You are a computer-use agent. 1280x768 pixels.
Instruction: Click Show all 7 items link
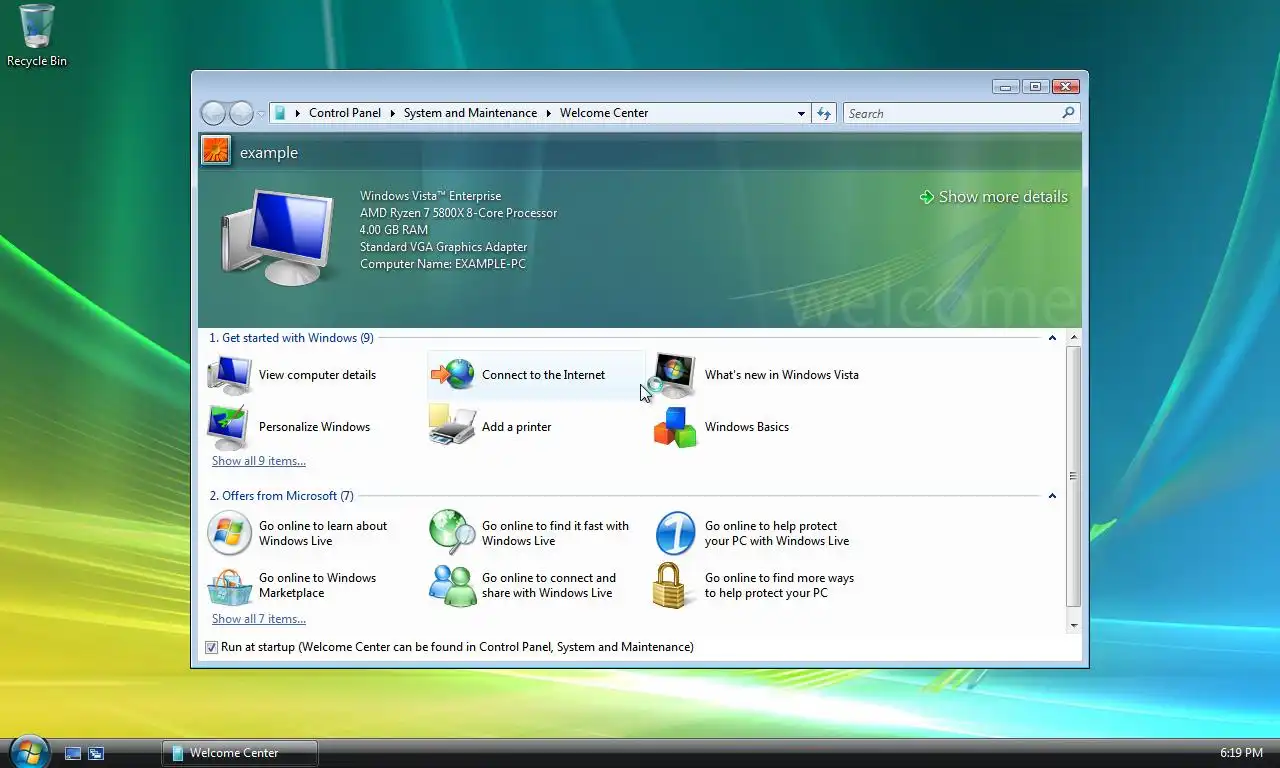click(259, 619)
